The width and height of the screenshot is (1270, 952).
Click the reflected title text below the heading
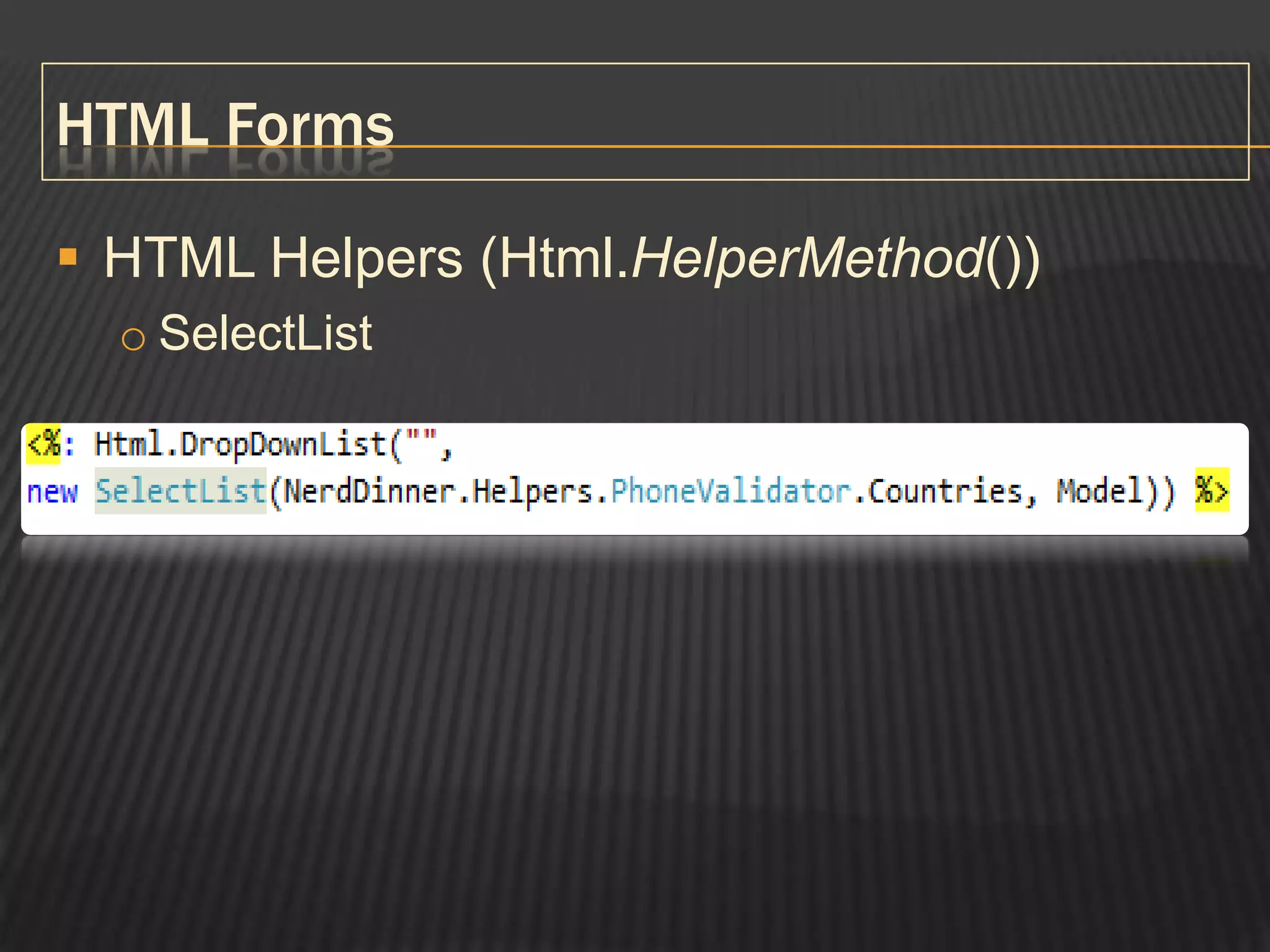[x=226, y=162]
